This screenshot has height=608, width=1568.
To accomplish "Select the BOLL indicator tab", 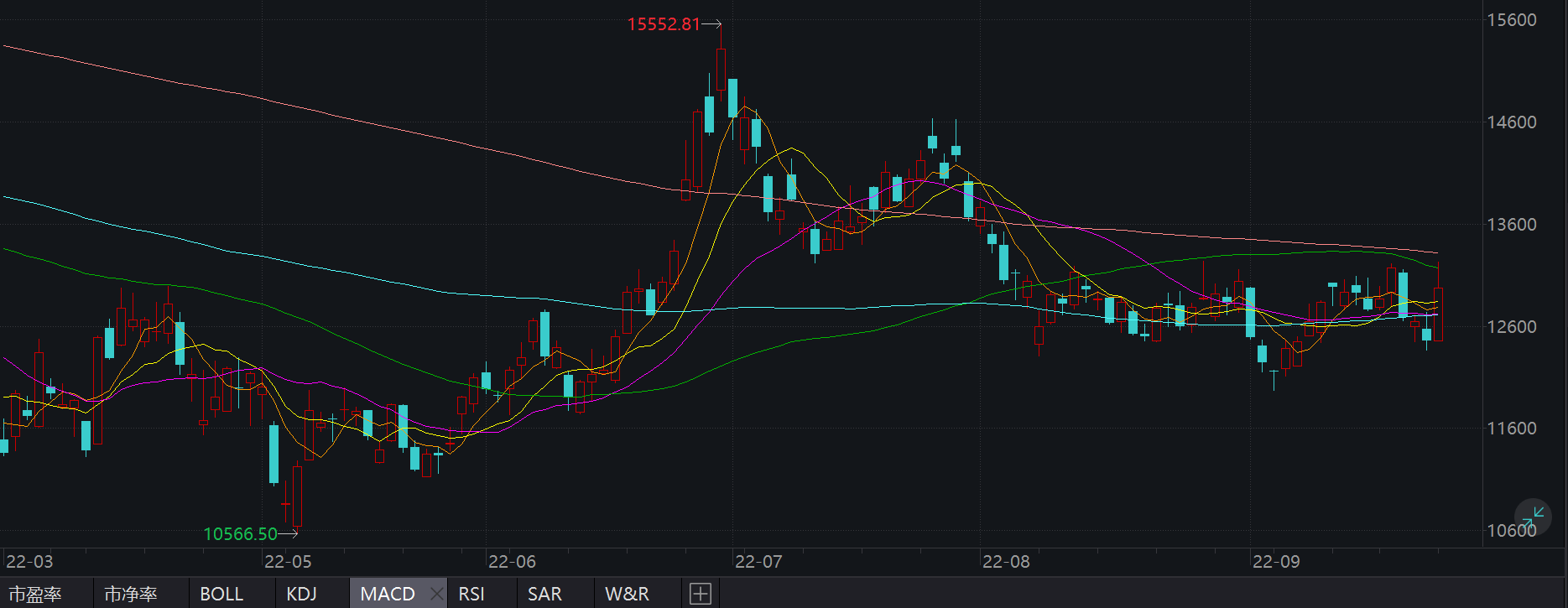I will click(x=221, y=594).
